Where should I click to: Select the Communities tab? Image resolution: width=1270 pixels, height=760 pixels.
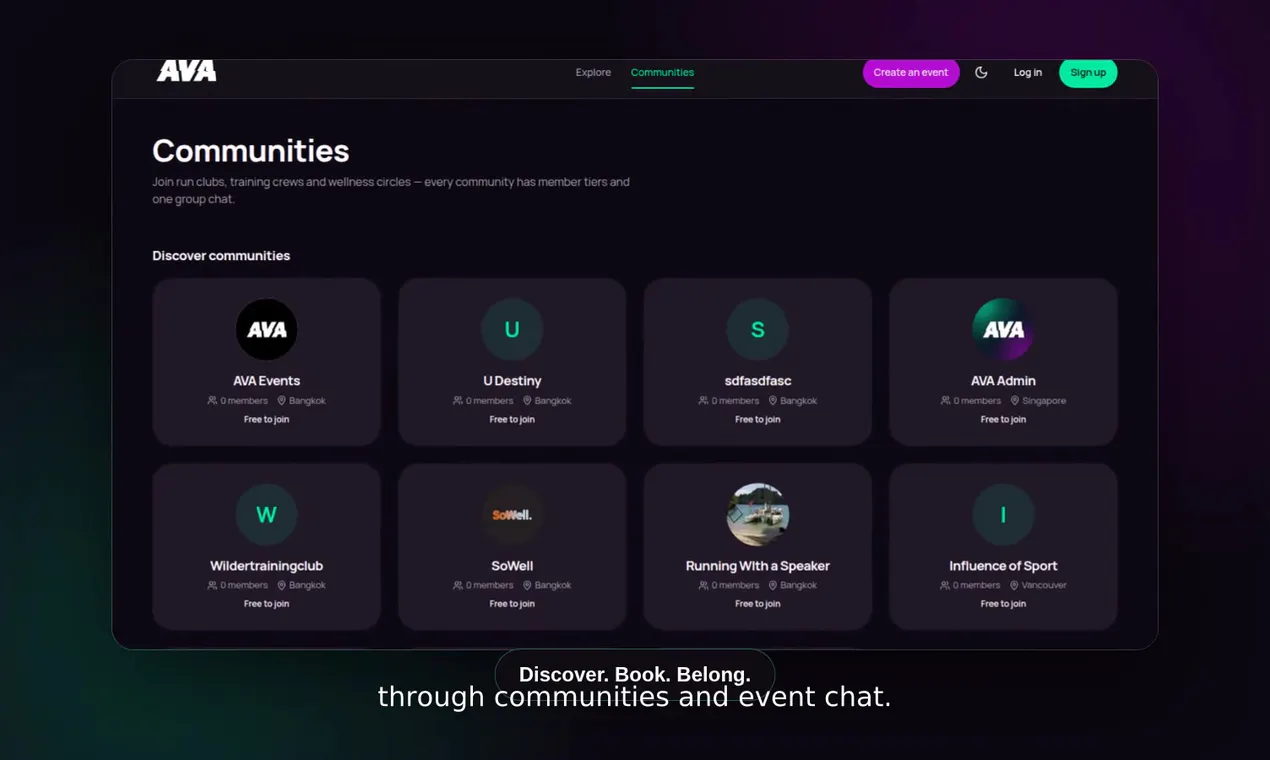(x=662, y=72)
